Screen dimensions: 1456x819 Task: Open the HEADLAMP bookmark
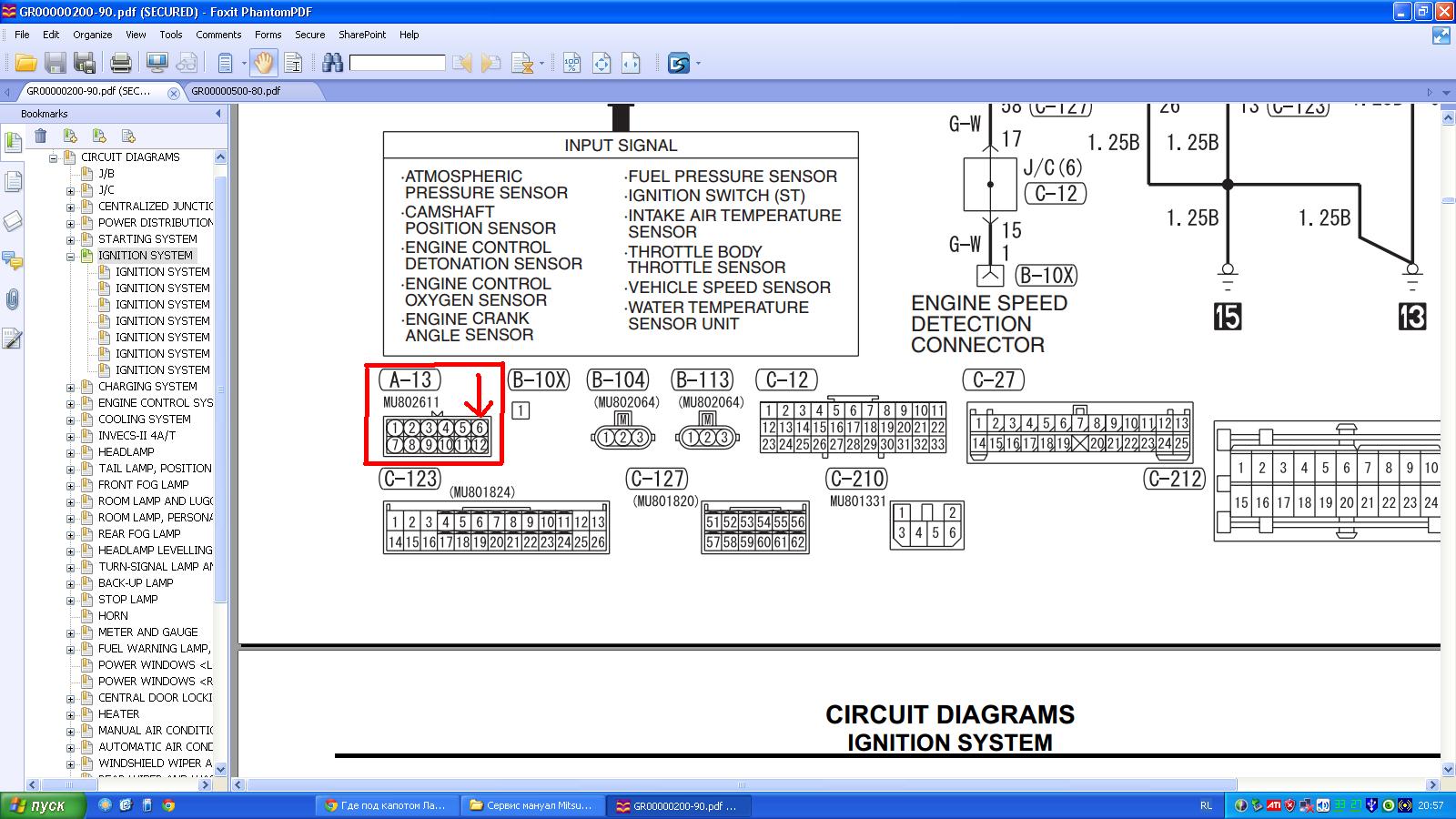tap(126, 452)
